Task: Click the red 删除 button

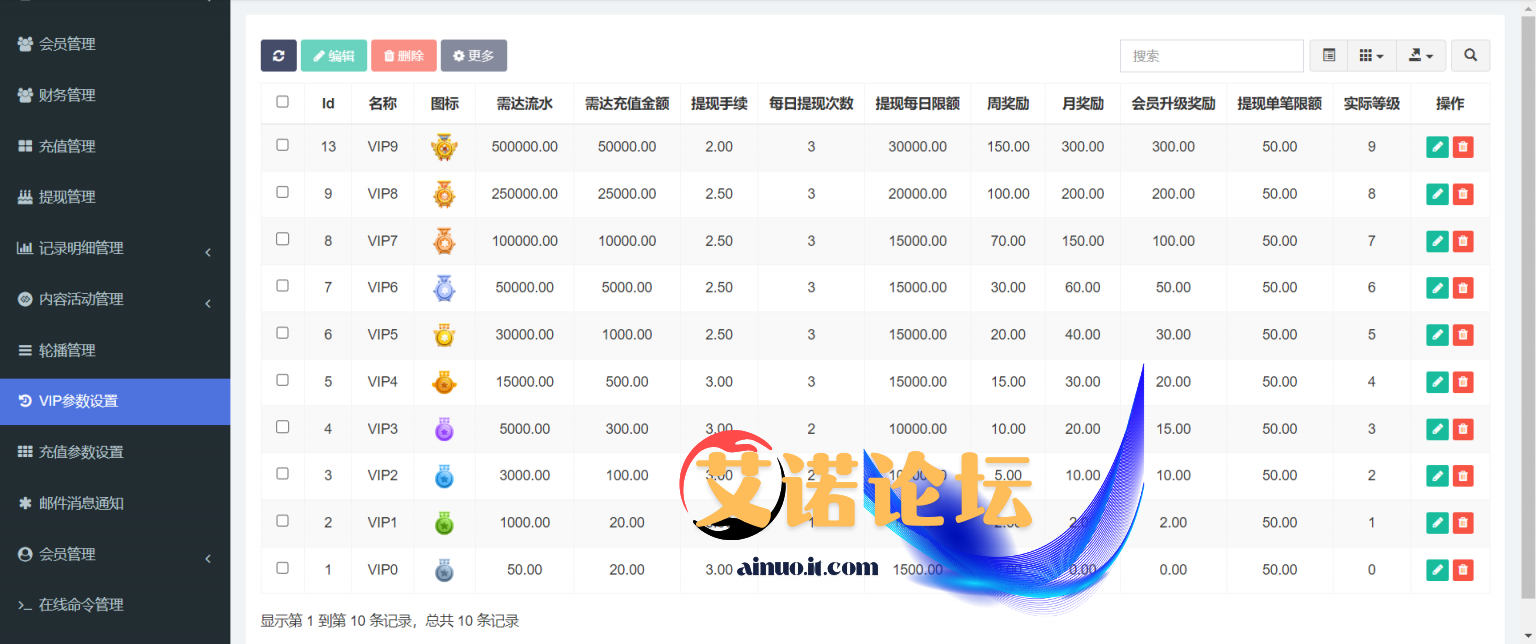Action: coord(403,56)
